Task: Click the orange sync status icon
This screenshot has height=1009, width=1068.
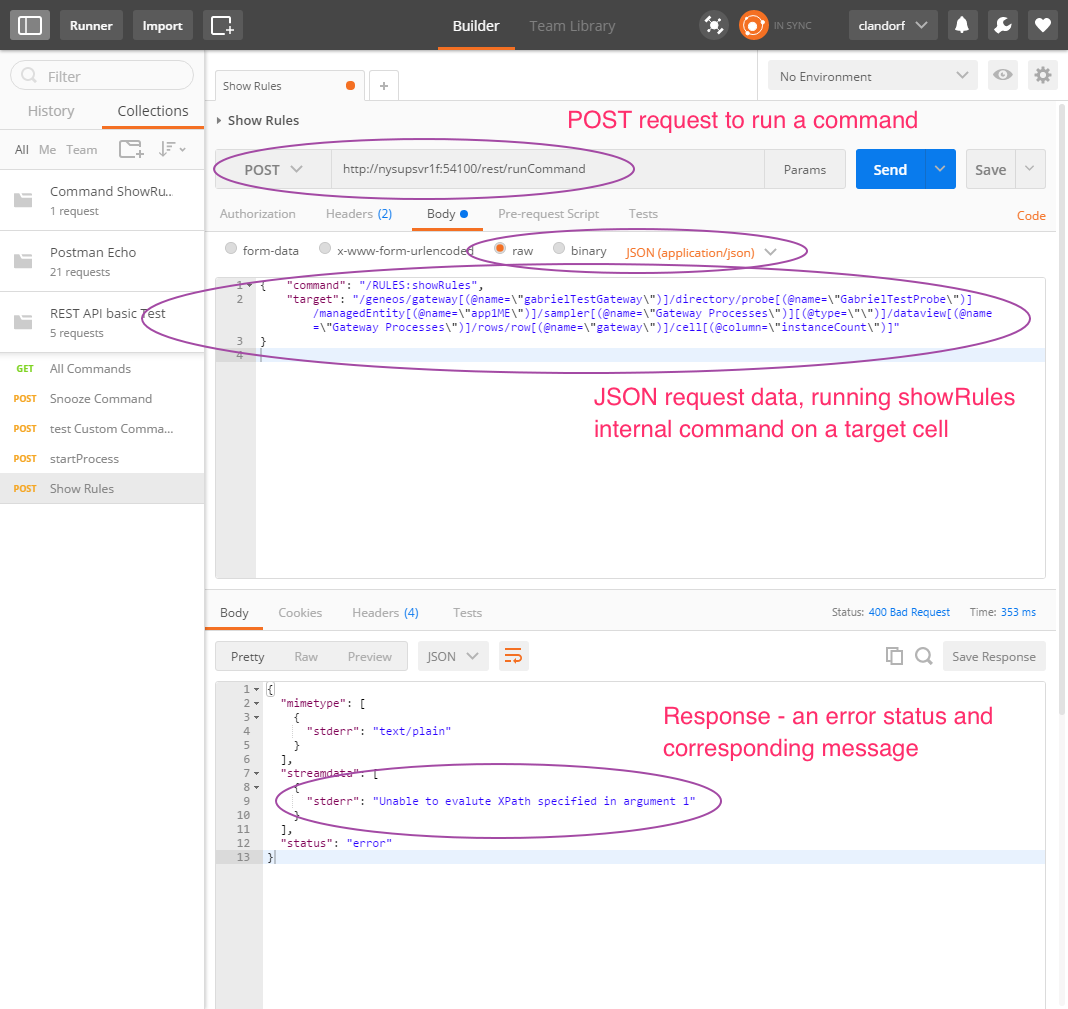Action: (x=753, y=25)
